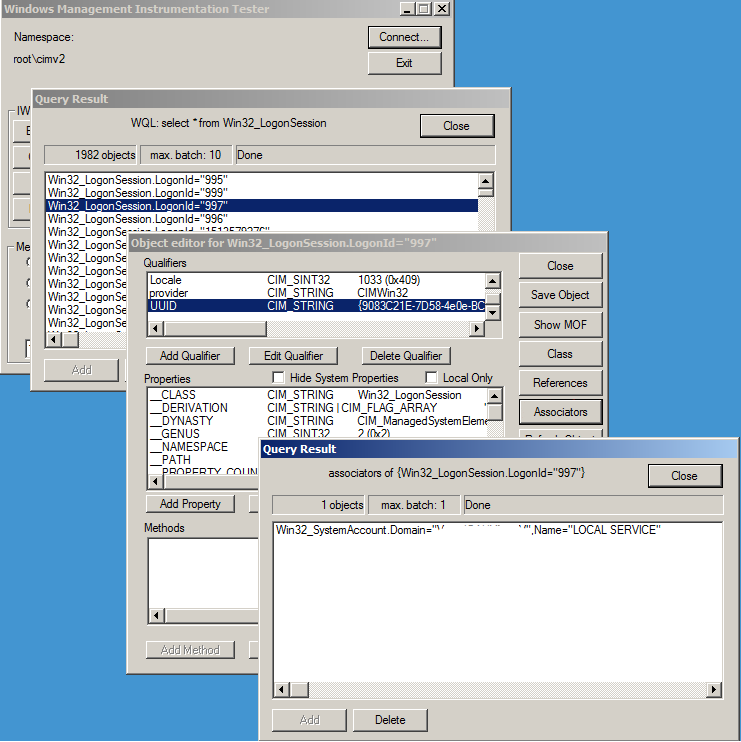Screen dimensions: 741x742
Task: Click Qualifiers horizontal scroll right arrow
Action: [477, 328]
